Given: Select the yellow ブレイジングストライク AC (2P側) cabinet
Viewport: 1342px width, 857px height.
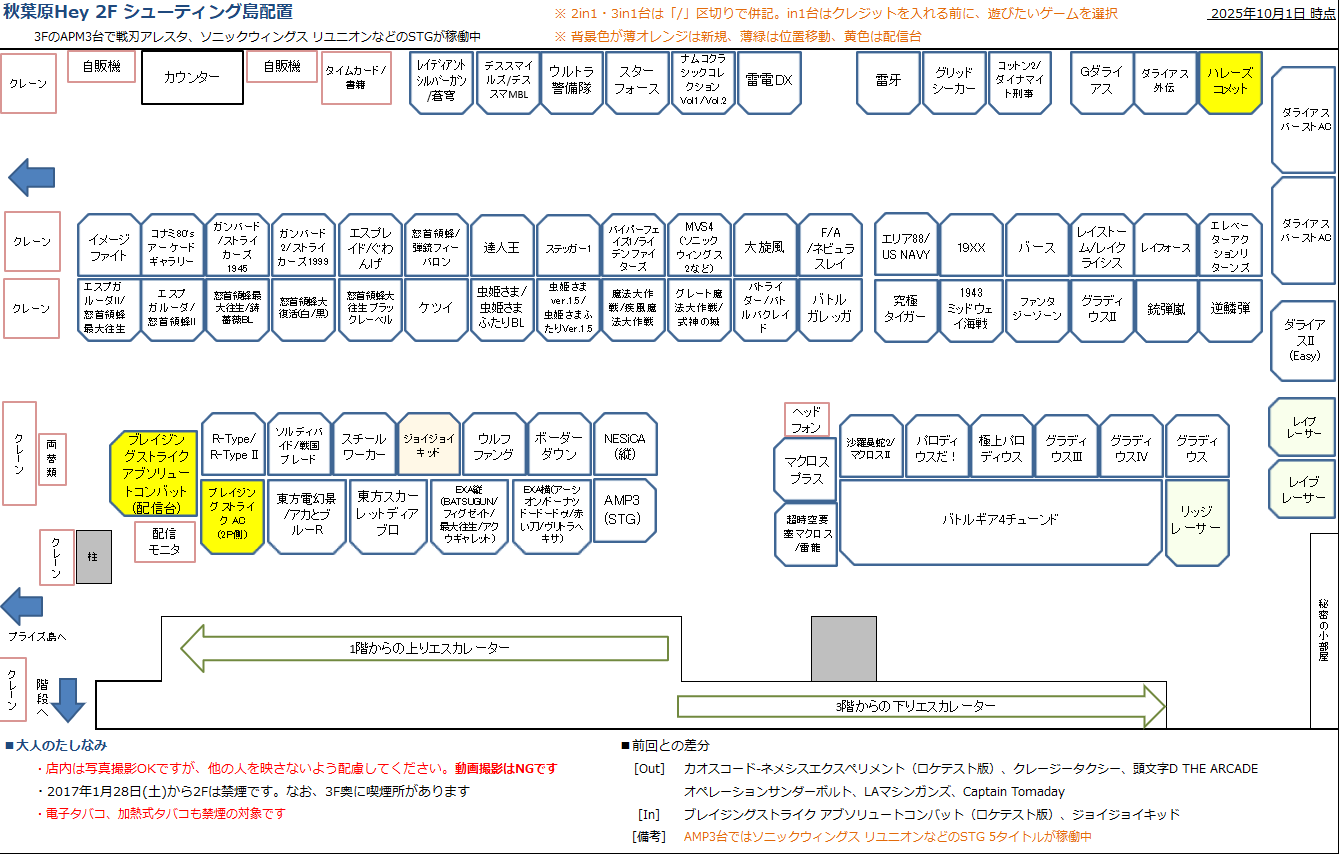Looking at the screenshot, I should (232, 514).
